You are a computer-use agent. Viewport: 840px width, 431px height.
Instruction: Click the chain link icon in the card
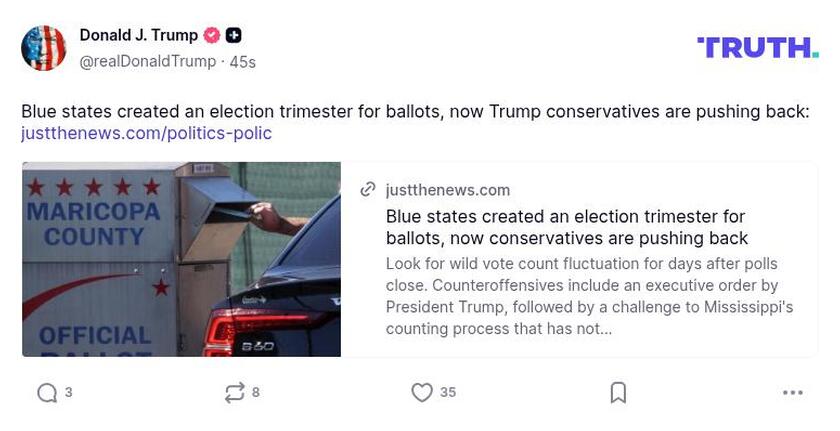368,190
